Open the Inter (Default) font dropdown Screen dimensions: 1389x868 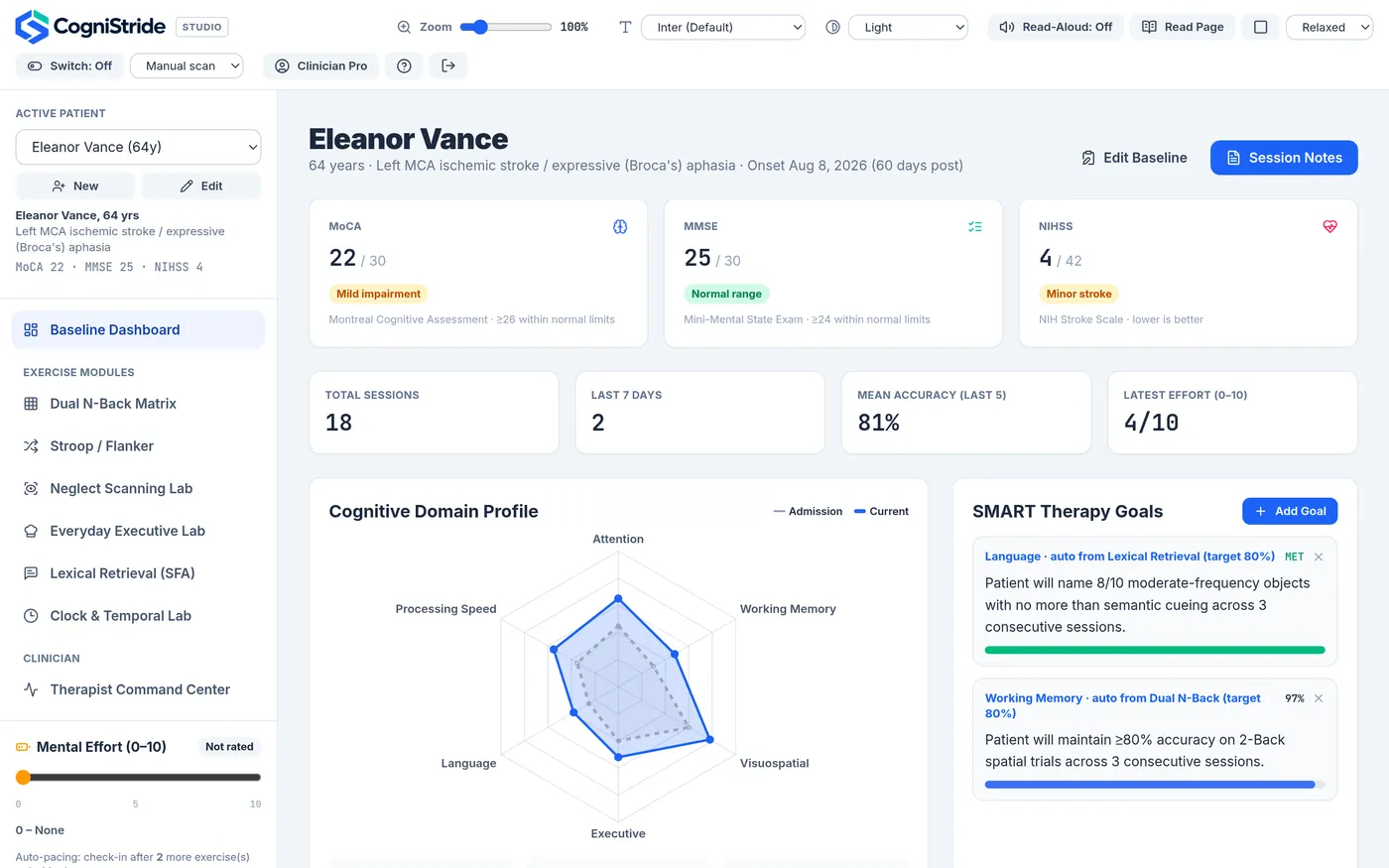click(x=723, y=27)
